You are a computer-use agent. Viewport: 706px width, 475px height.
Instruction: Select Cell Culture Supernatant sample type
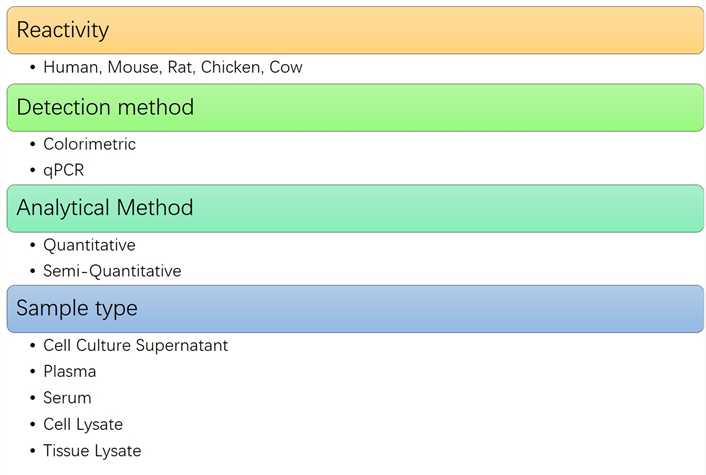coord(135,346)
